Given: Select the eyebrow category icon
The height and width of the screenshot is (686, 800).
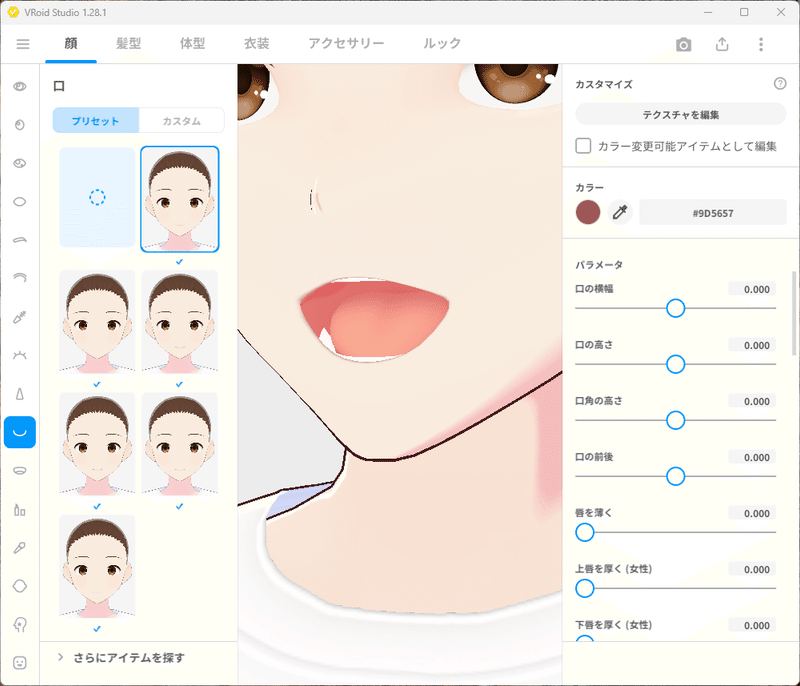Looking at the screenshot, I should point(20,240).
